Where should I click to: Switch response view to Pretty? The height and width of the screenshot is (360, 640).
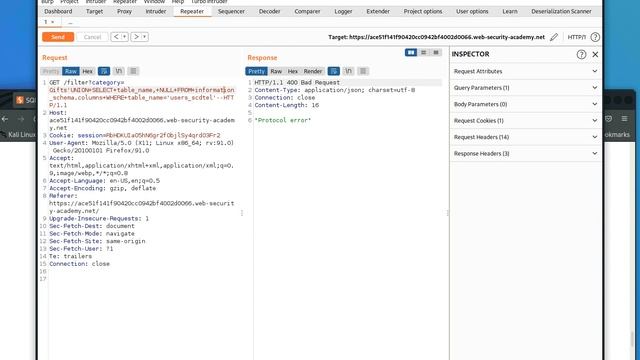click(x=256, y=71)
